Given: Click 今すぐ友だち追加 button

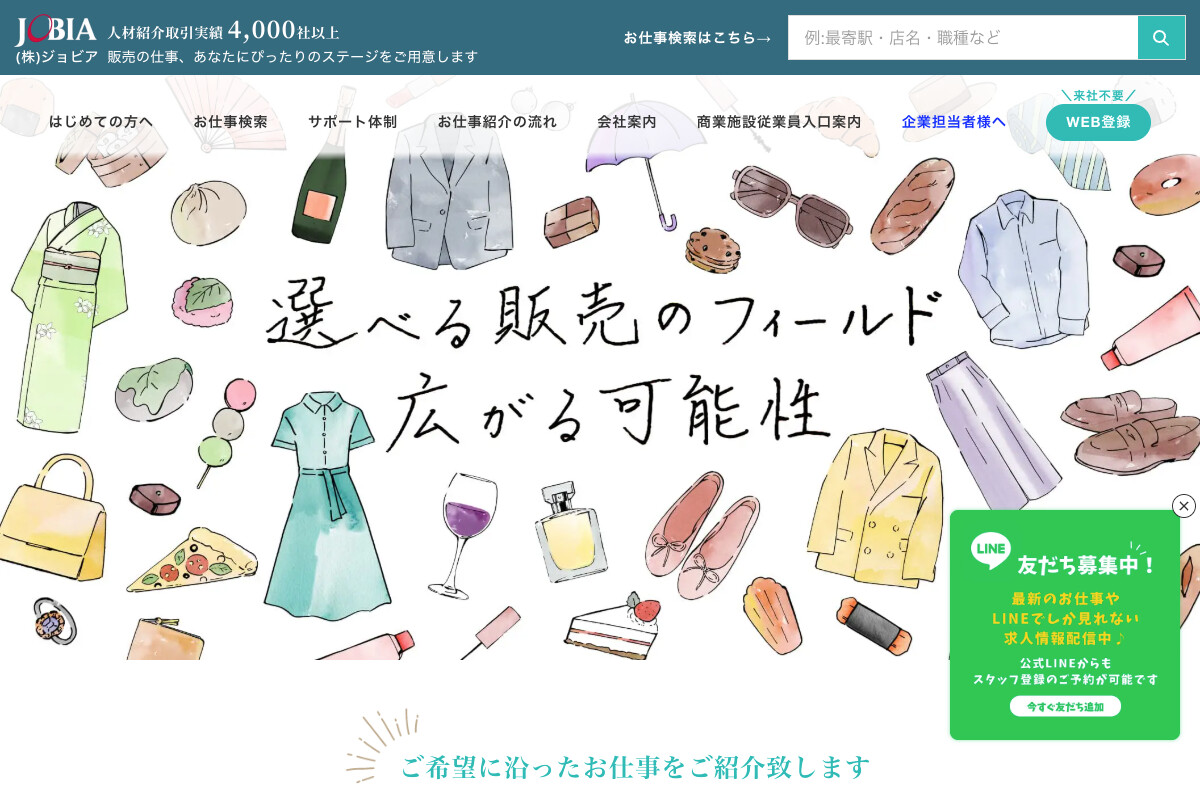Looking at the screenshot, I should (1065, 706).
